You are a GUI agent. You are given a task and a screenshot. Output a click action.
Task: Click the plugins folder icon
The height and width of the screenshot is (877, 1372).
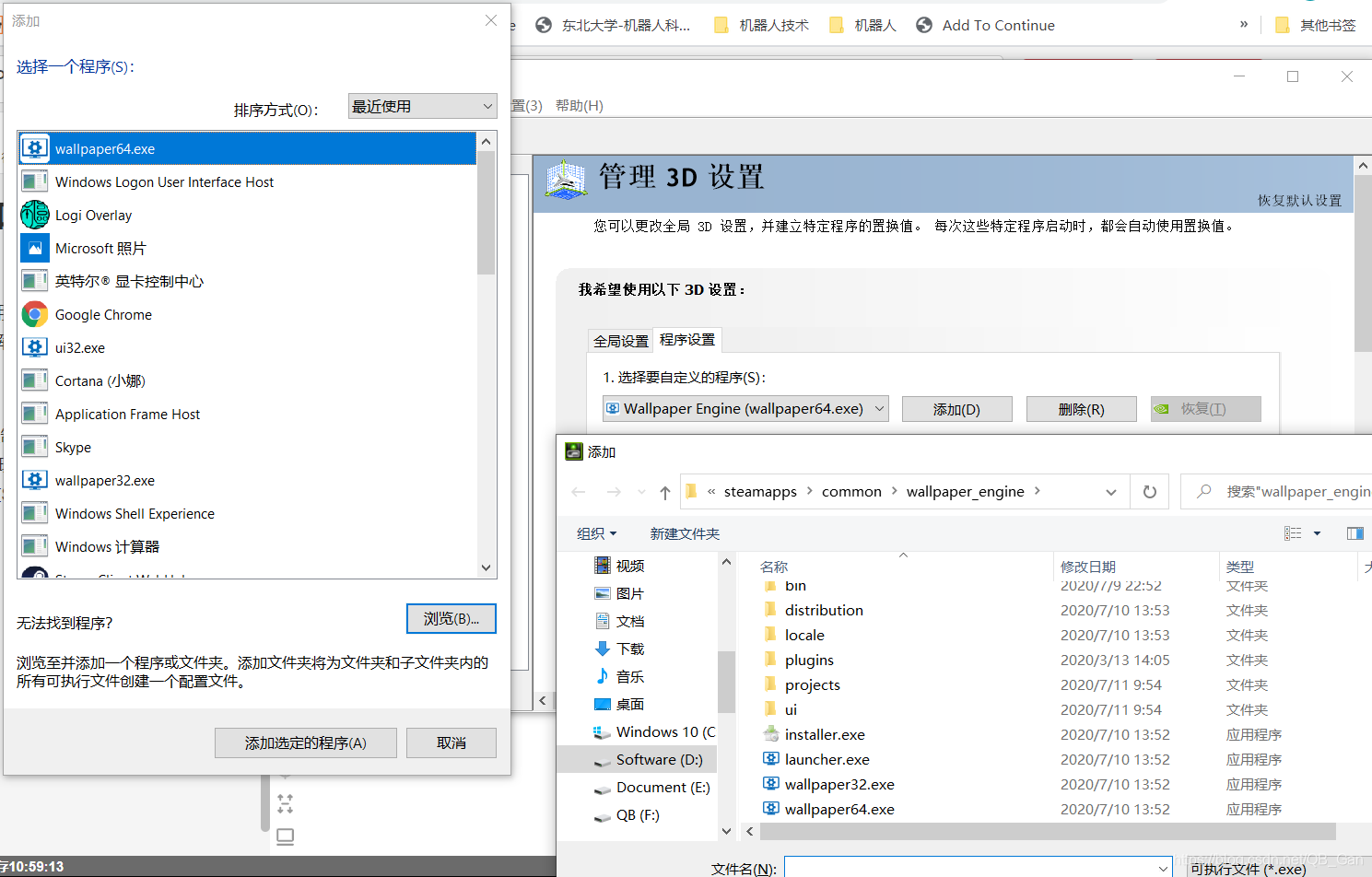pyautogui.click(x=770, y=660)
